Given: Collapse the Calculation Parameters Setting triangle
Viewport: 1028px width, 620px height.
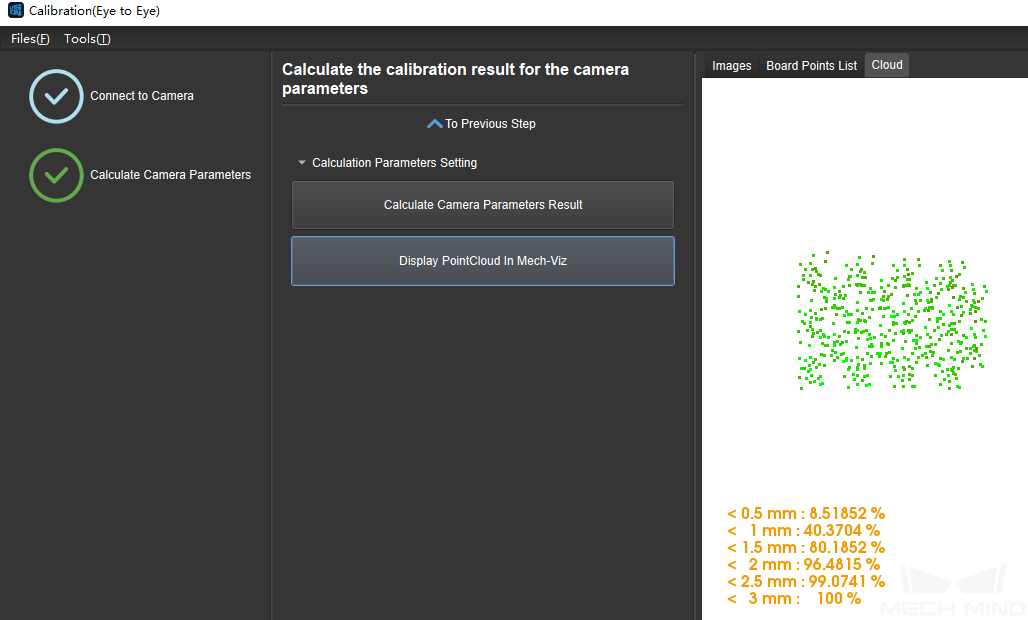Looking at the screenshot, I should (x=302, y=163).
